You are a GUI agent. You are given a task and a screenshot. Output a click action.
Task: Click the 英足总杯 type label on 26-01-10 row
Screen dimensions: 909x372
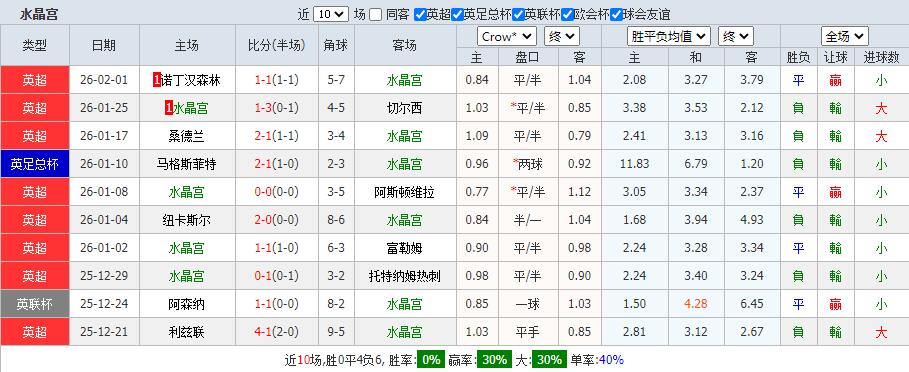click(x=35, y=165)
